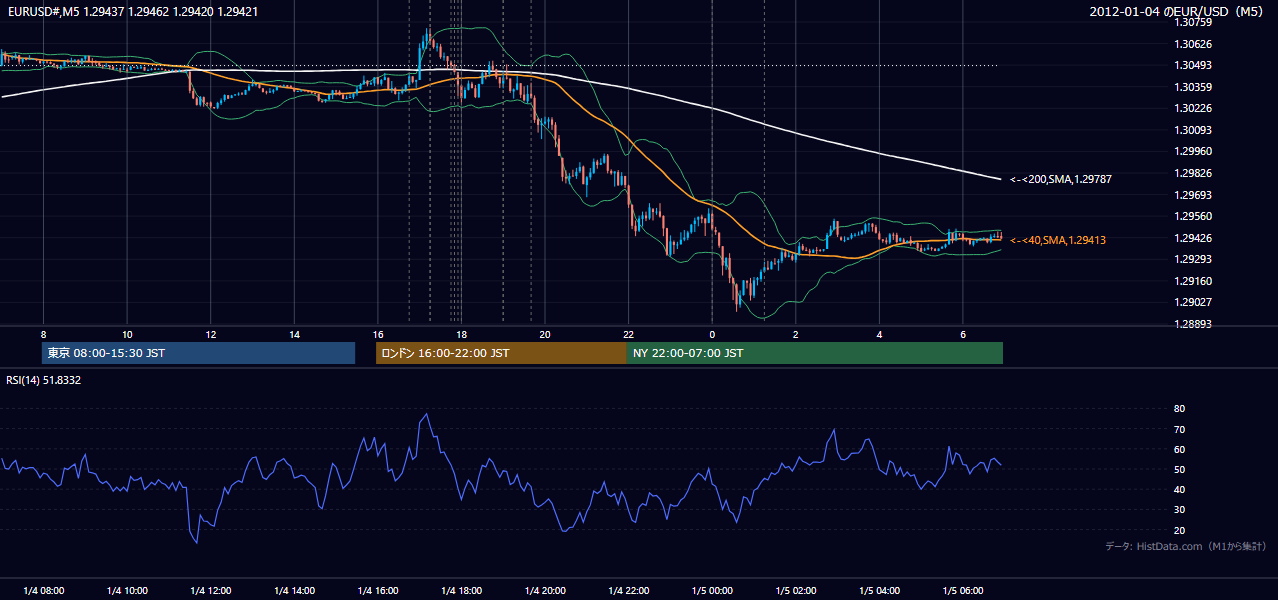Click hour marker 2 under the price chart
Viewport: 1278px width, 600px height.
pyautogui.click(x=795, y=334)
